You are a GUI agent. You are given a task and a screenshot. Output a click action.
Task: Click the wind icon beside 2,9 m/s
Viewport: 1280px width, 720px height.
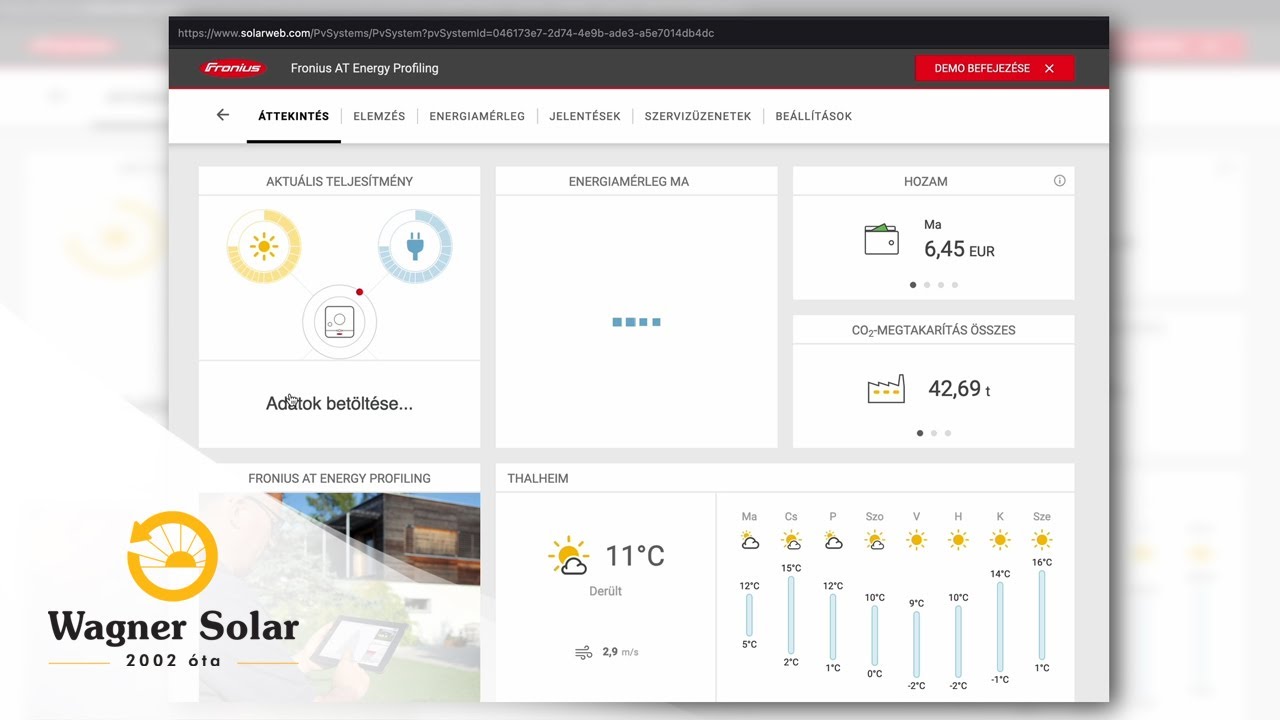point(583,653)
